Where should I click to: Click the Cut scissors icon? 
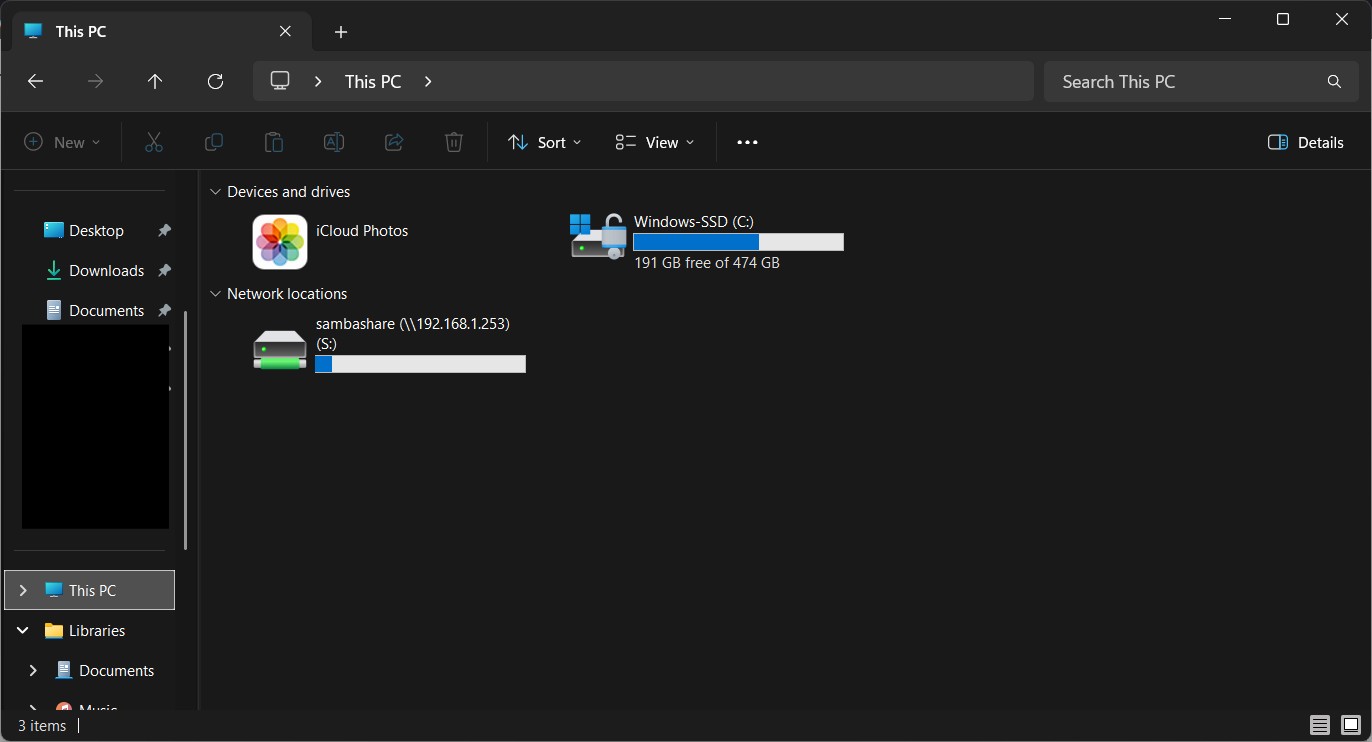coord(153,142)
